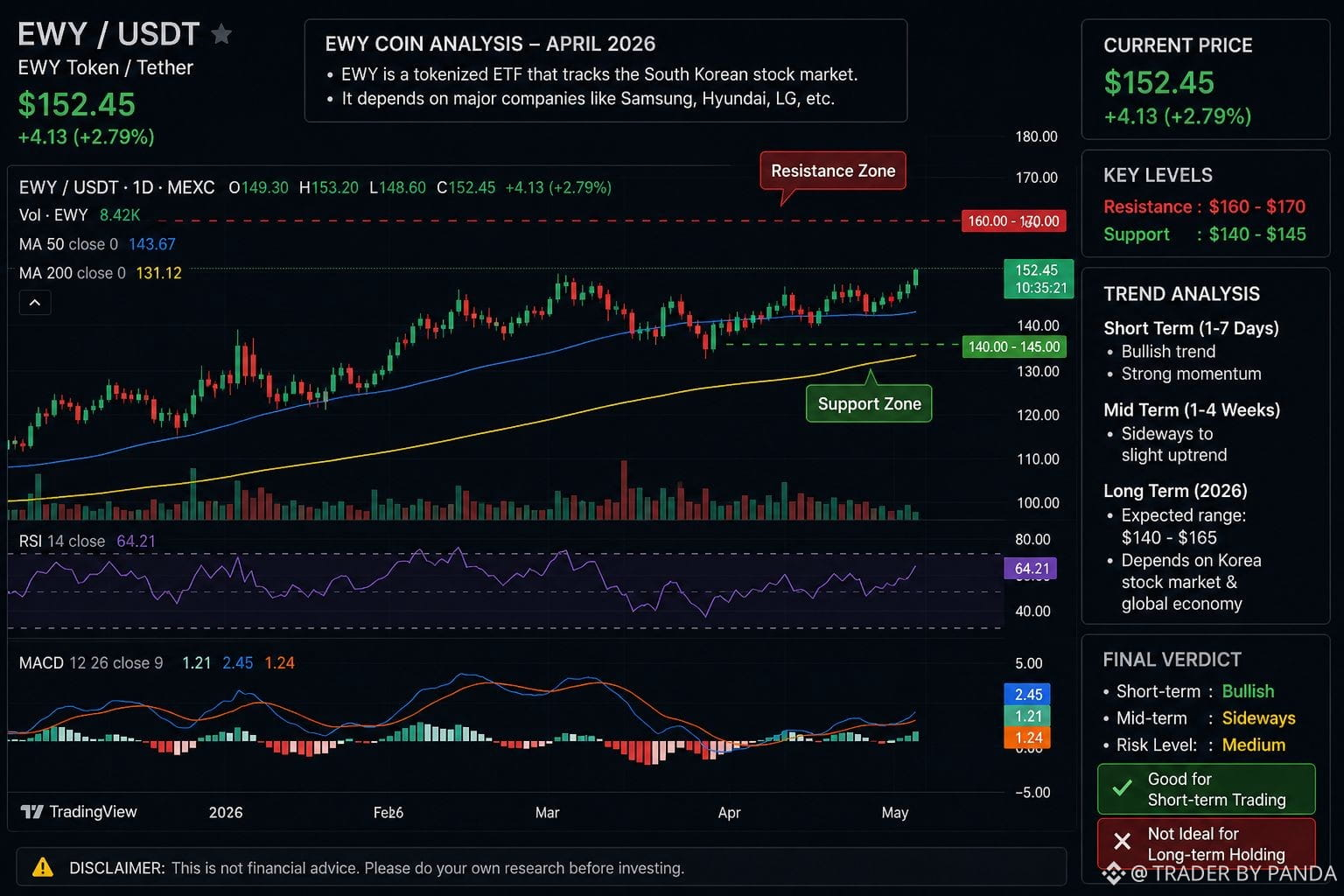Click the −5.00 MACD axis label
The width and height of the screenshot is (1344, 896).
(1032, 792)
